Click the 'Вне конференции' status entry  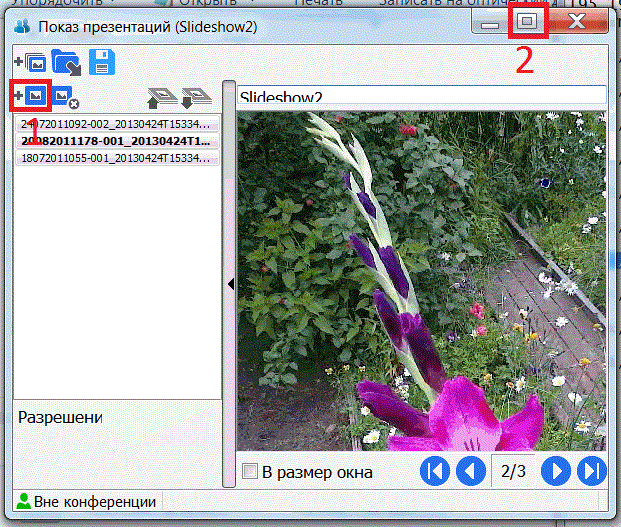click(87, 502)
